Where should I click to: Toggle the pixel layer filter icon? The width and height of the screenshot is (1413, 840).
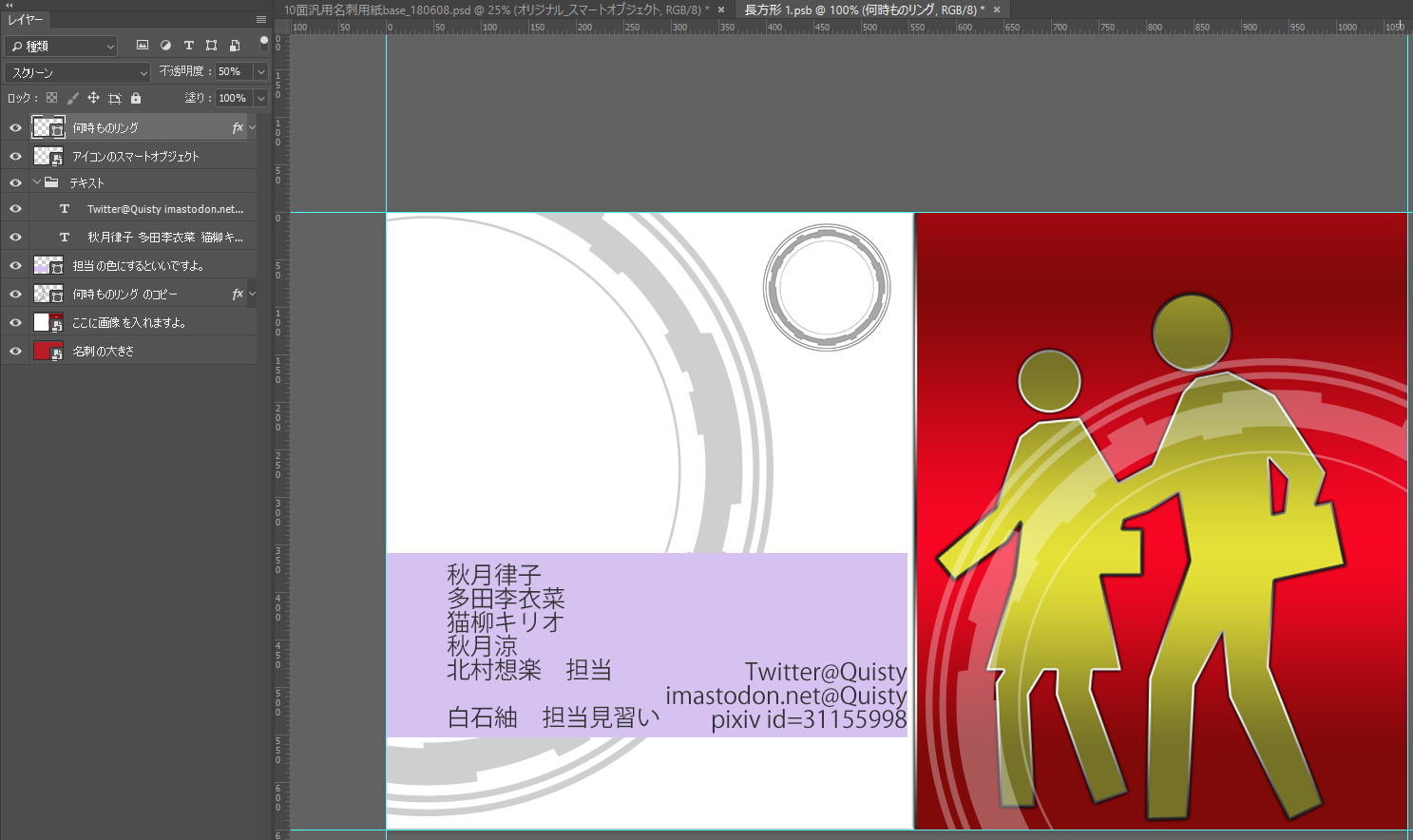pos(143,45)
